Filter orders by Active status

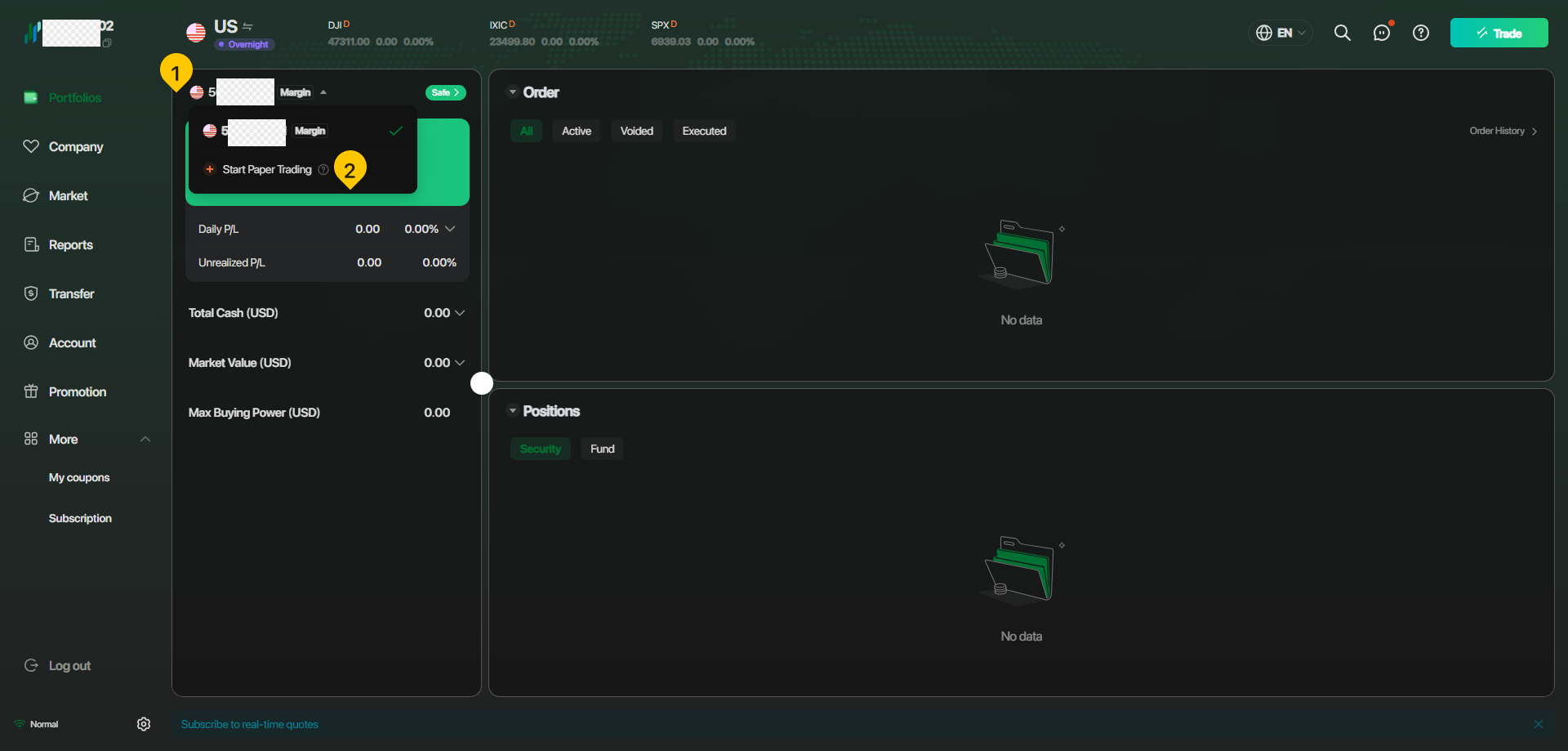[576, 131]
